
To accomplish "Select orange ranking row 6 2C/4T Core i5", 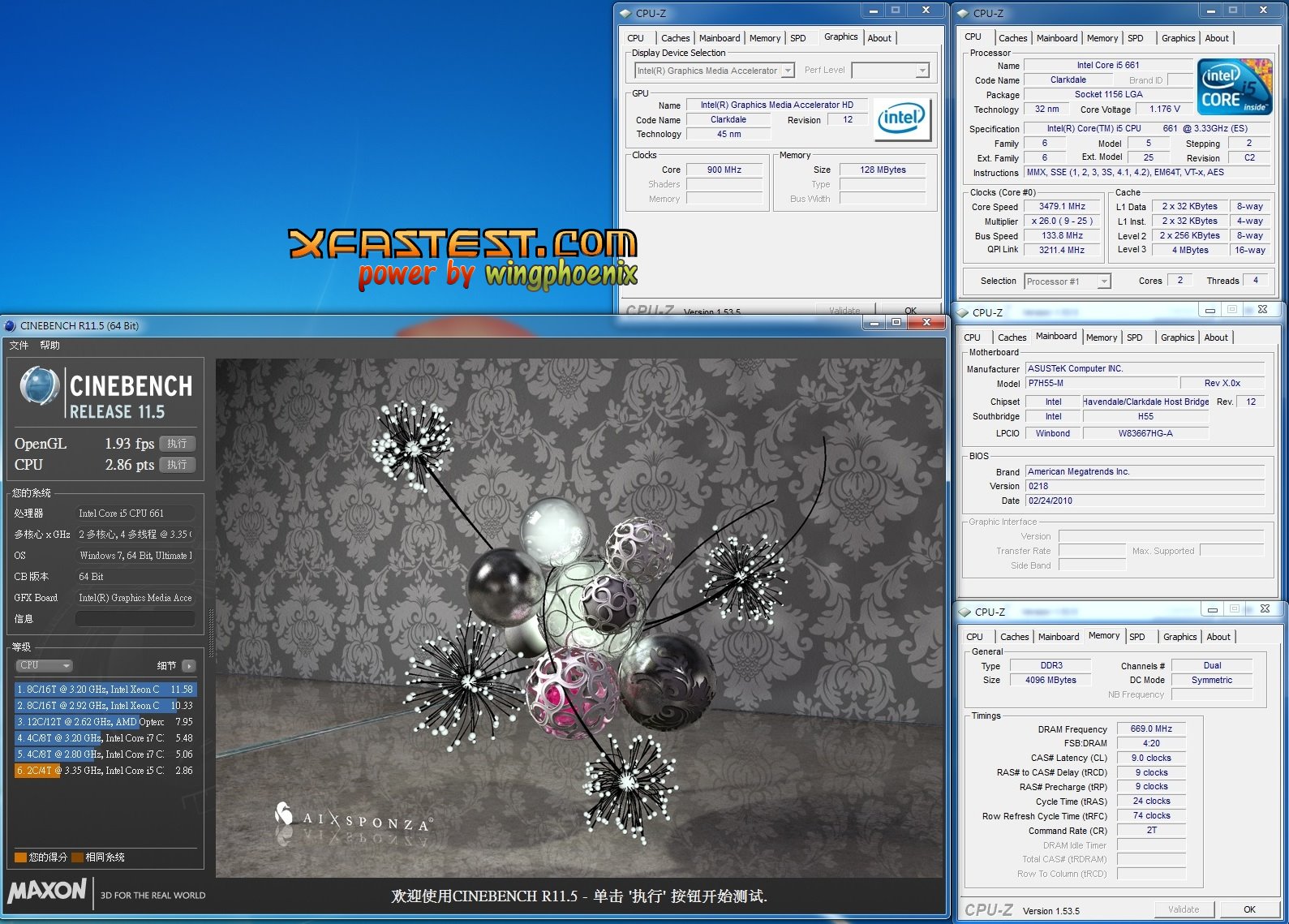I will (105, 771).
